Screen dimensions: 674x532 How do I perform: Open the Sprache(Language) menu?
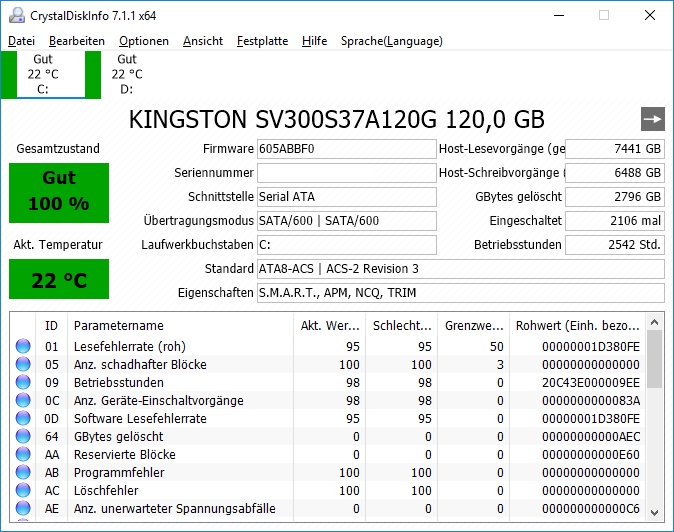[392, 41]
